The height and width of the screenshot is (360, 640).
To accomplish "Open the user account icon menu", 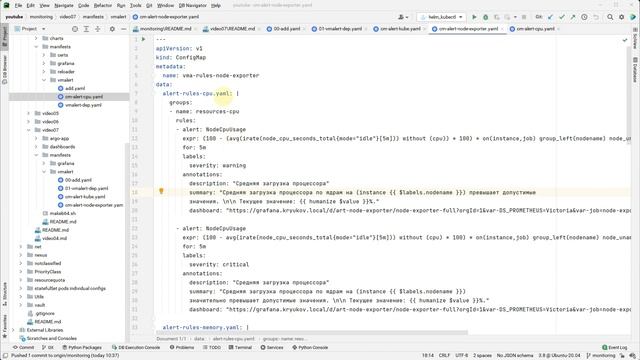I will [402, 17].
